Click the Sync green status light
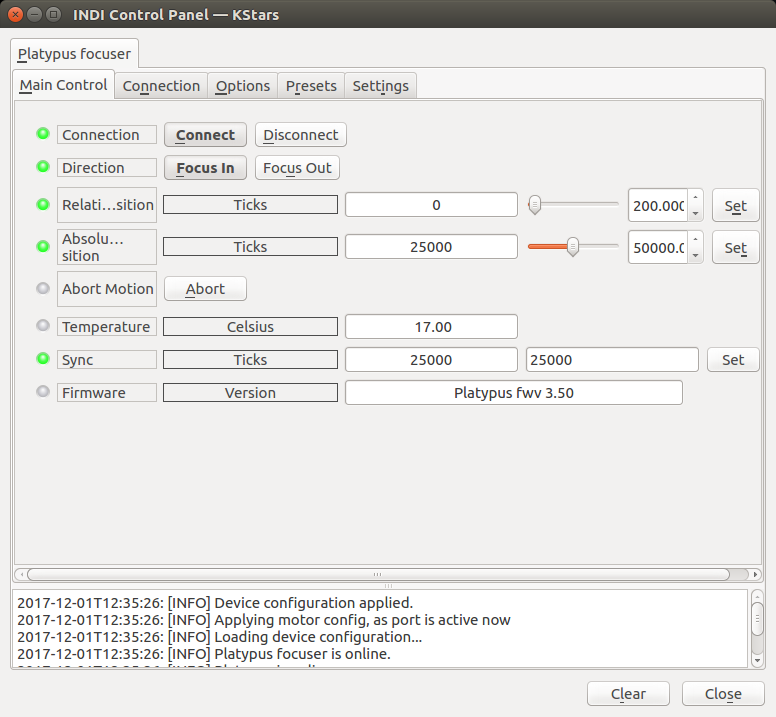 (x=43, y=359)
